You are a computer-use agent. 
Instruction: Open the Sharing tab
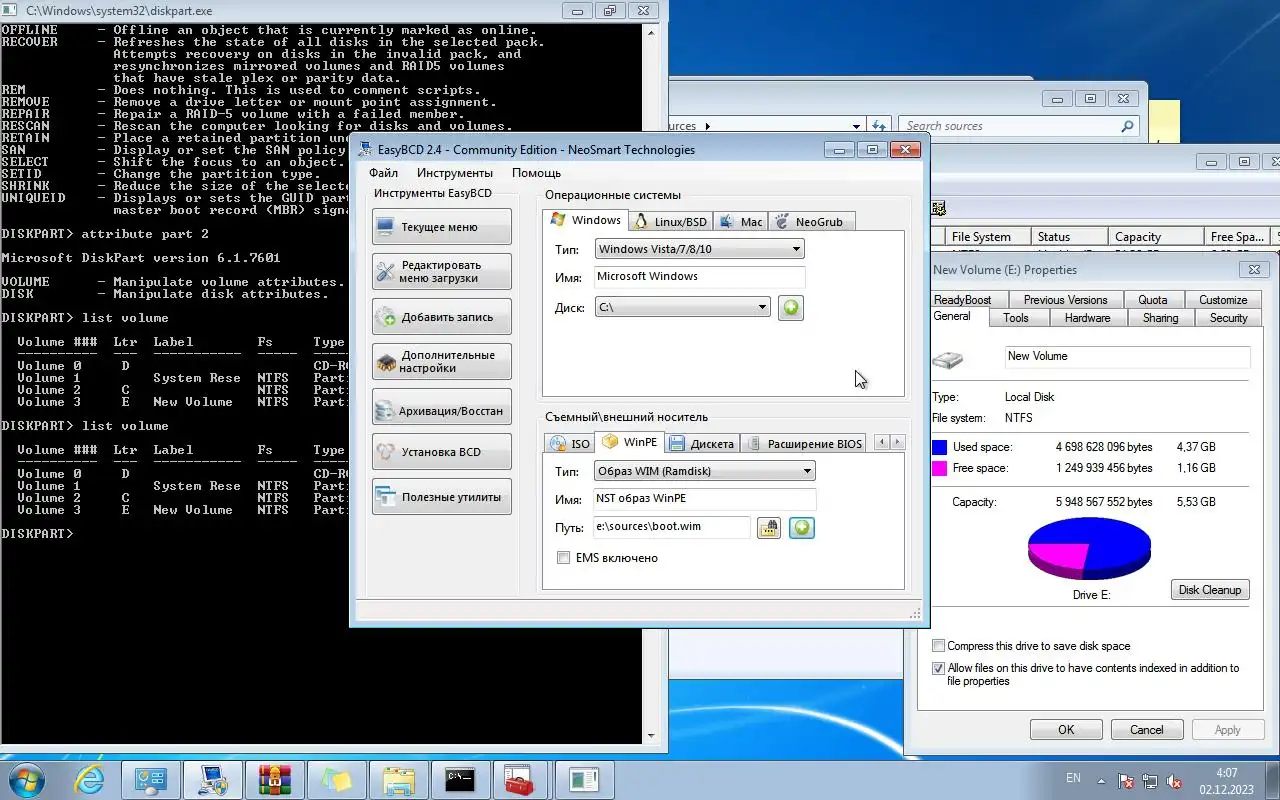pos(1160,318)
